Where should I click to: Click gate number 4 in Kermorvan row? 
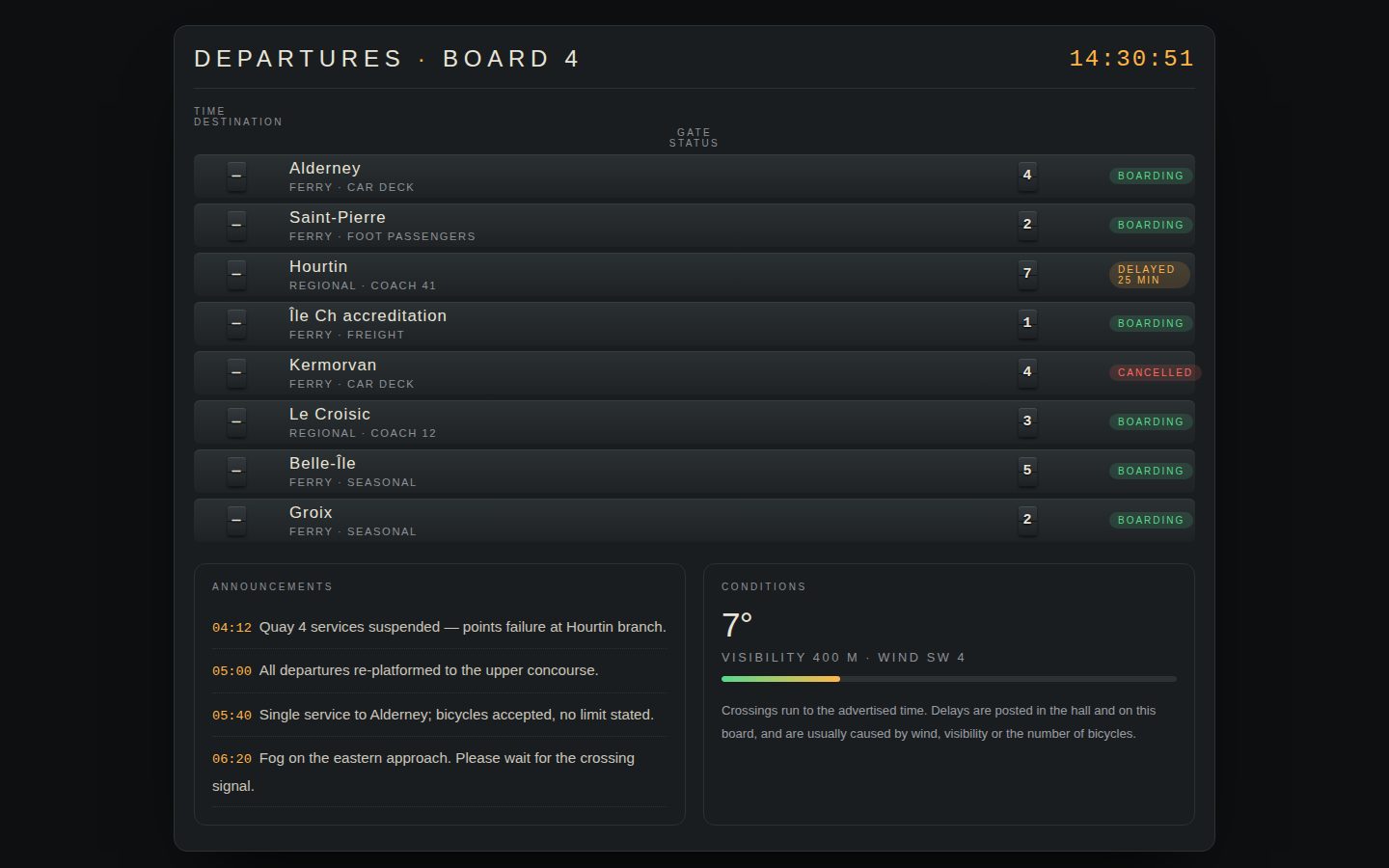tap(1027, 372)
